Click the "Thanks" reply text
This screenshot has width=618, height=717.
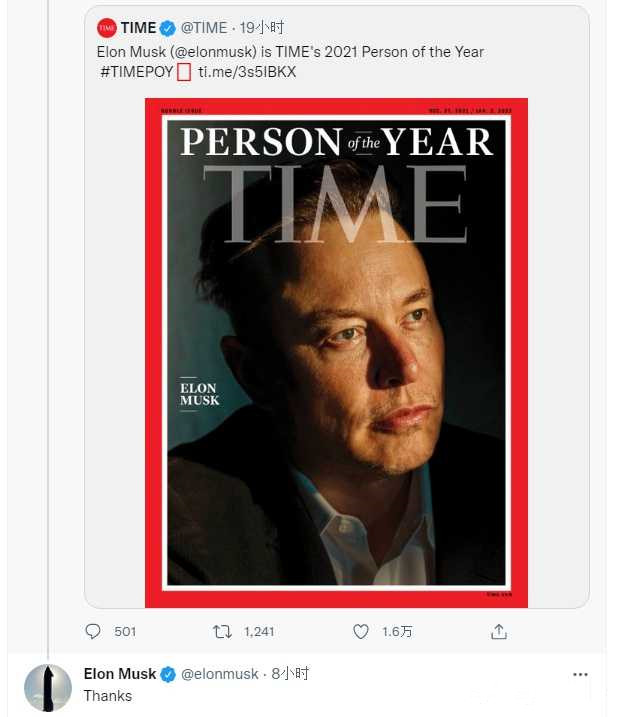click(x=107, y=696)
